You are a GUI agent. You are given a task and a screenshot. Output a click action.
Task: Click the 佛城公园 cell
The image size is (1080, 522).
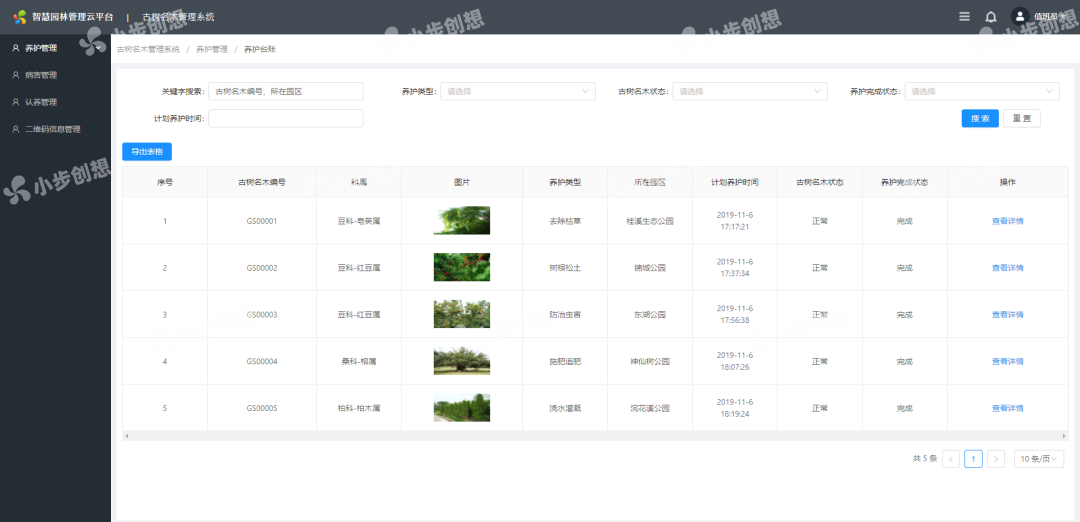click(650, 268)
